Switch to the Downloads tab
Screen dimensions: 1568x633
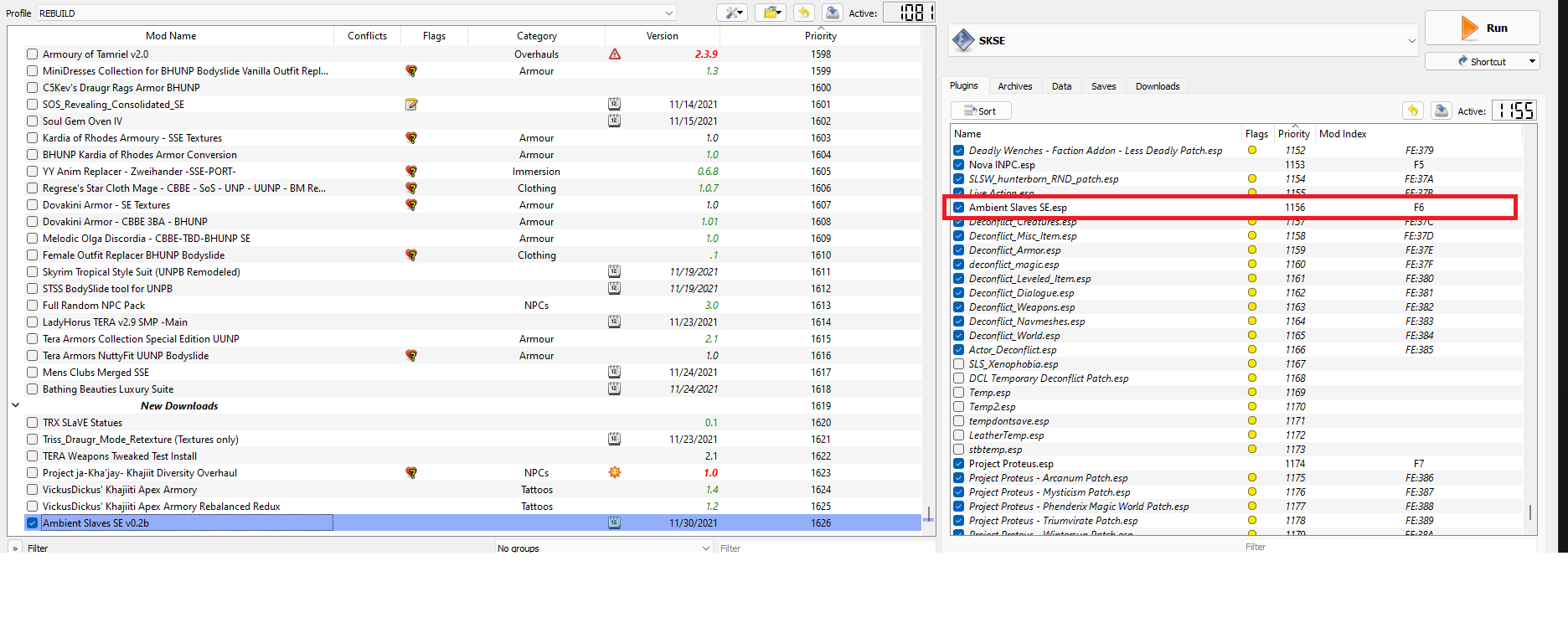(1157, 86)
